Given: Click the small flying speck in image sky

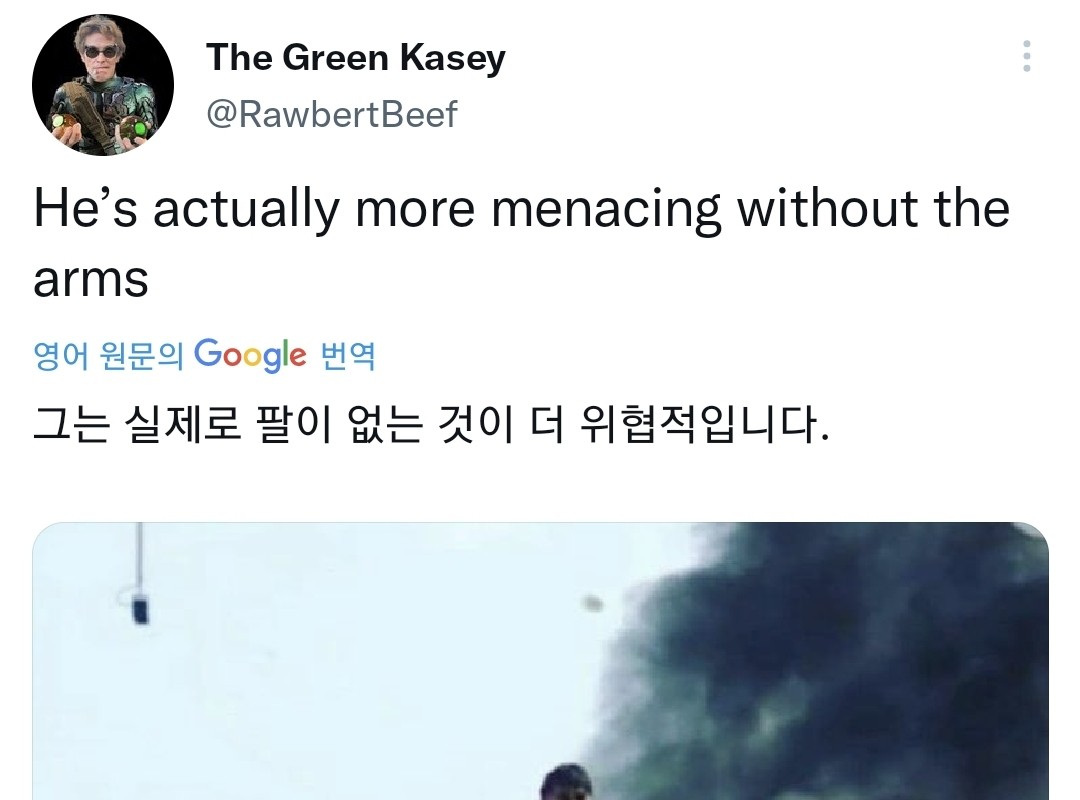Looking at the screenshot, I should (x=593, y=602).
